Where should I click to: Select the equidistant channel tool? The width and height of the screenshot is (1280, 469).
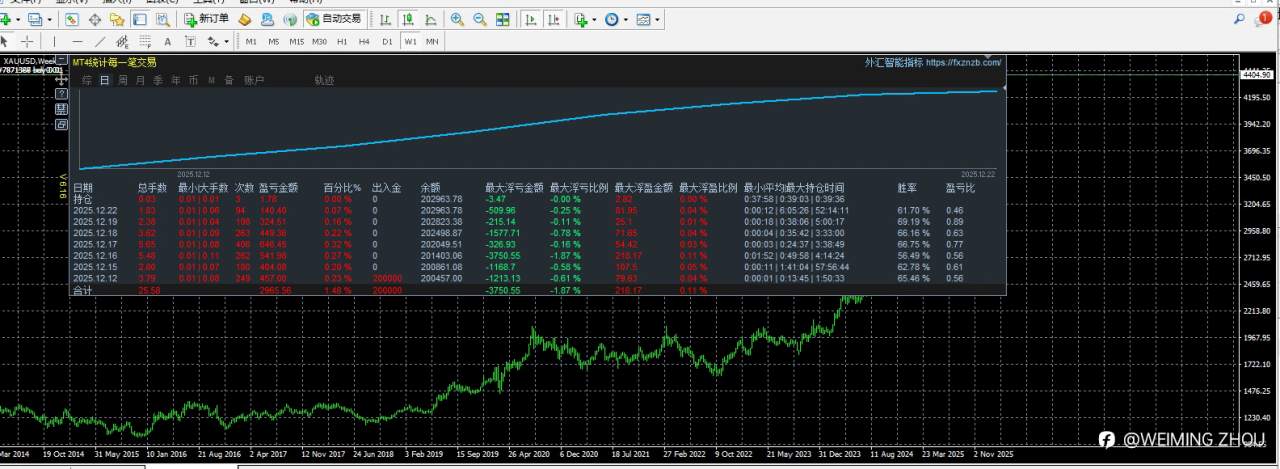pyautogui.click(x=122, y=41)
